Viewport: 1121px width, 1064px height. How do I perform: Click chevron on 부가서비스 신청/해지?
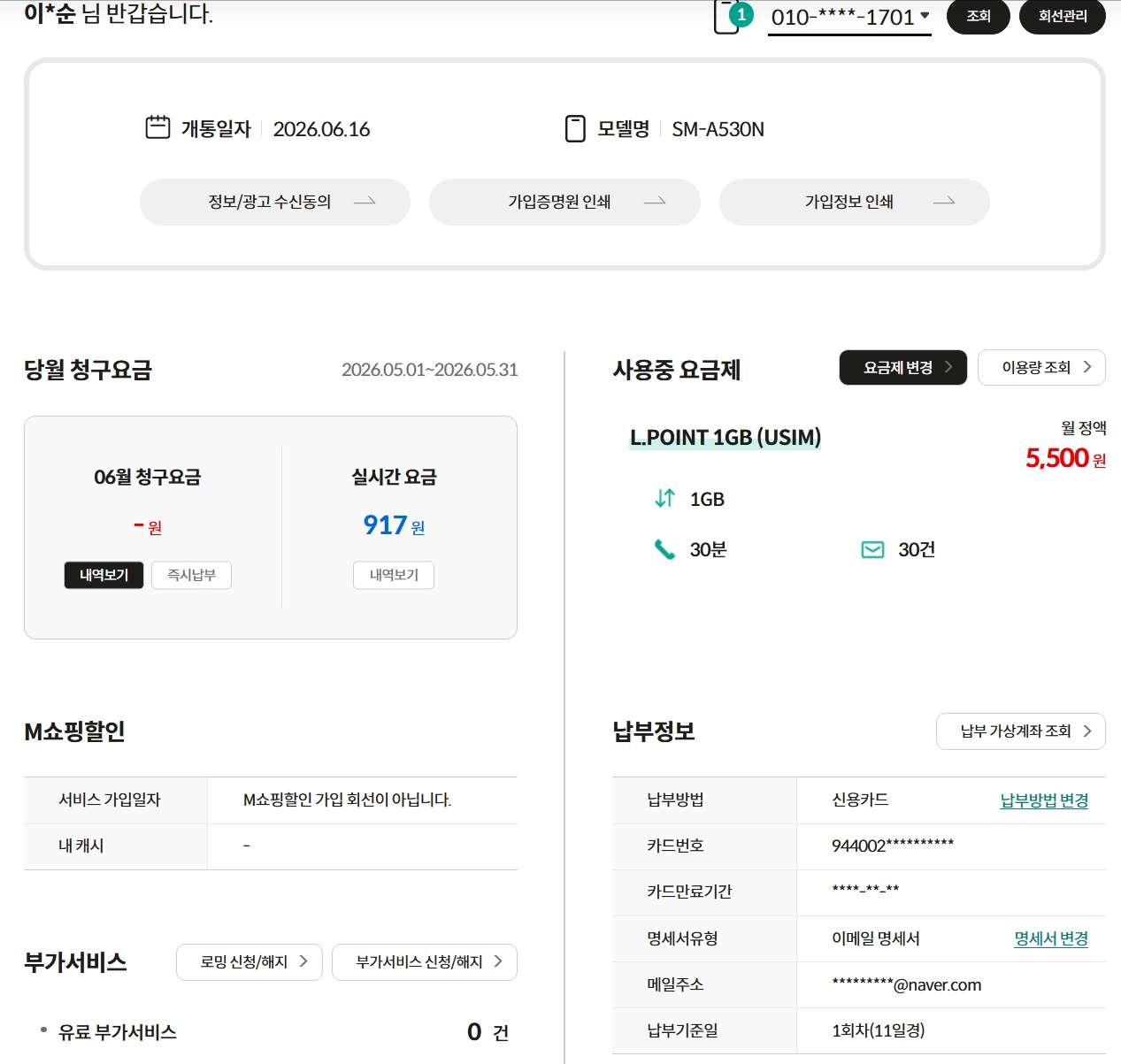click(x=498, y=961)
